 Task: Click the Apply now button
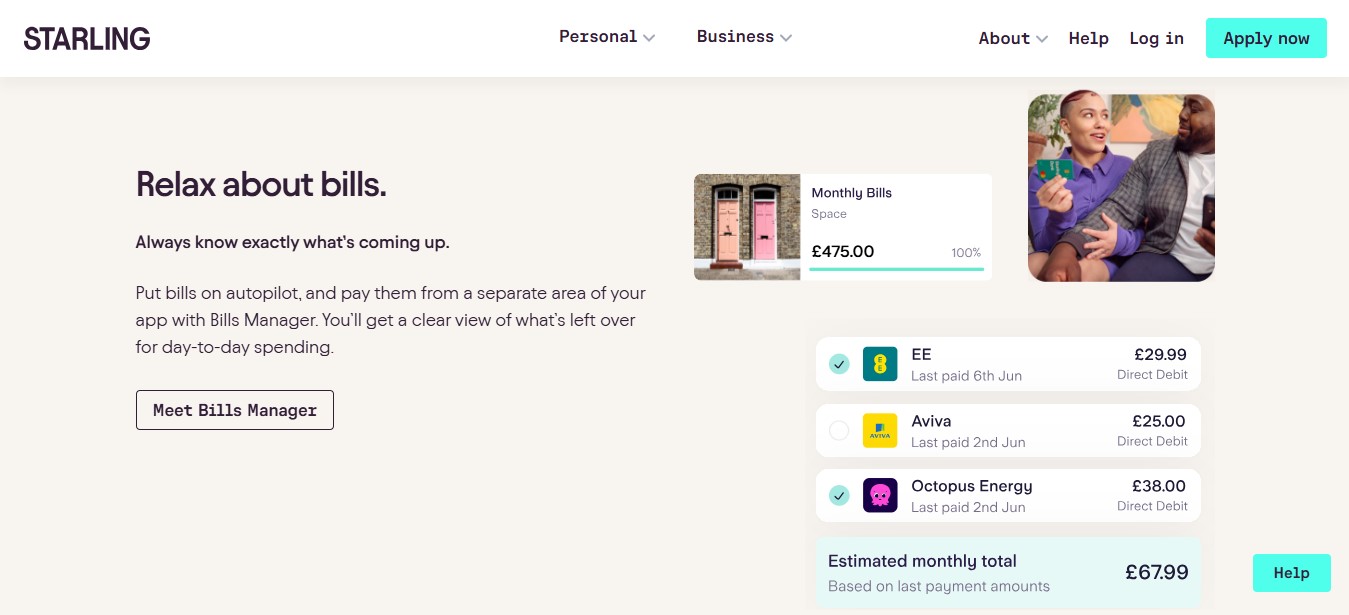tap(1266, 38)
